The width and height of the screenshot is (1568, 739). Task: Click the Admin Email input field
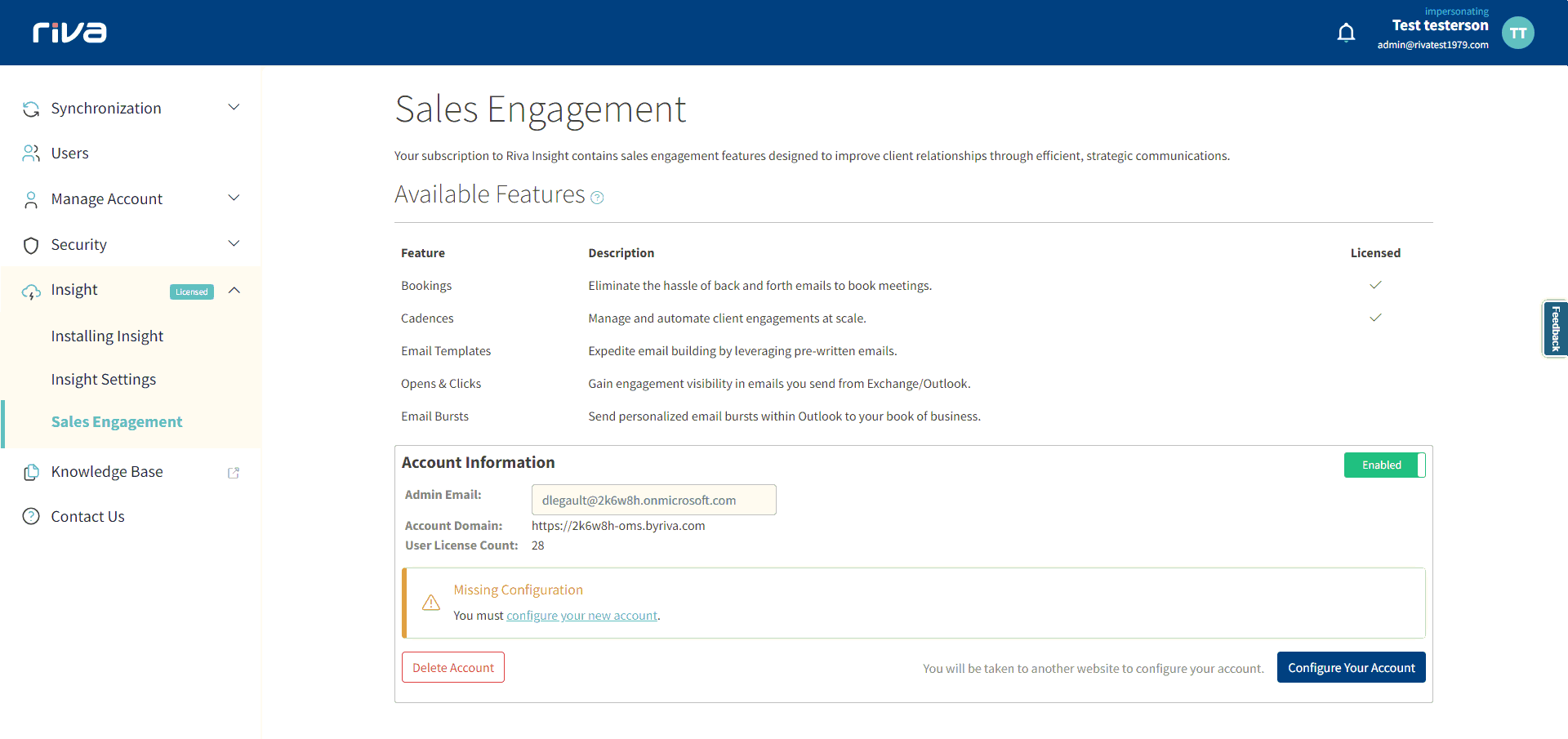point(653,499)
